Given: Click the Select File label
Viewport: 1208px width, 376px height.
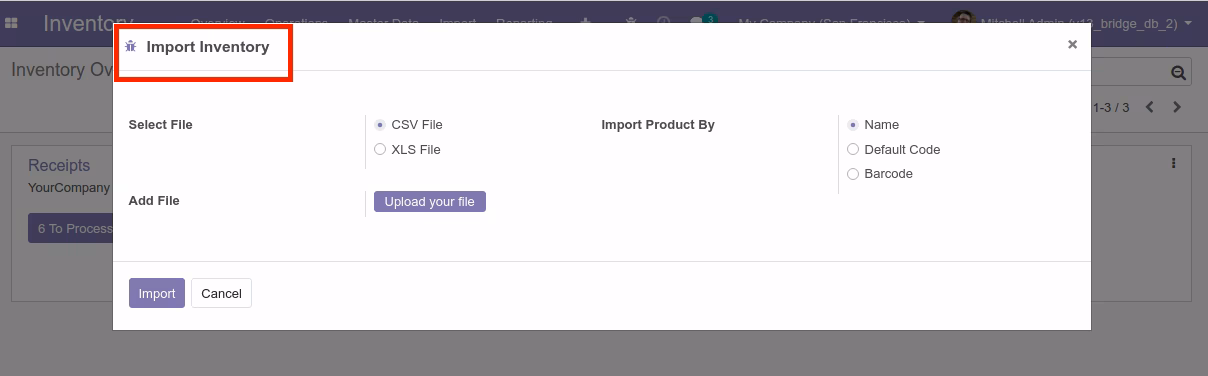Looking at the screenshot, I should pos(161,125).
